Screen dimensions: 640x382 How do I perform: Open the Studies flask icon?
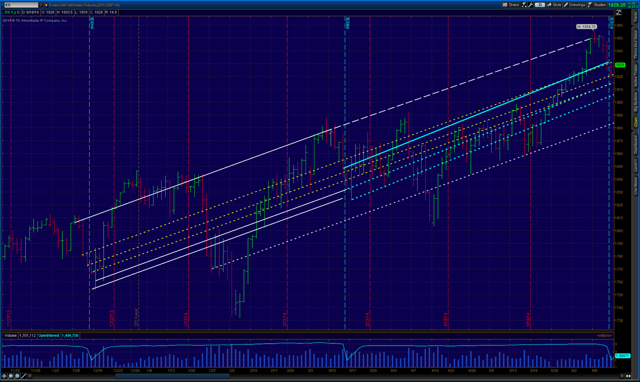coord(597,5)
